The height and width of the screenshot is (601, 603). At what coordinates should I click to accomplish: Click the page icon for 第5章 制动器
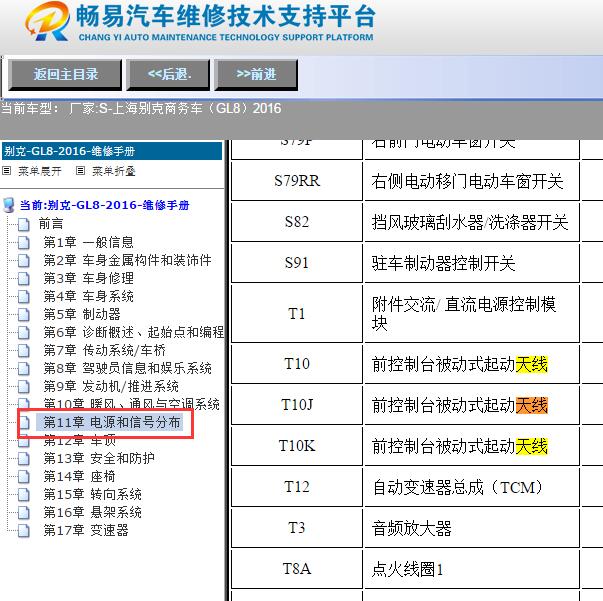click(23, 315)
